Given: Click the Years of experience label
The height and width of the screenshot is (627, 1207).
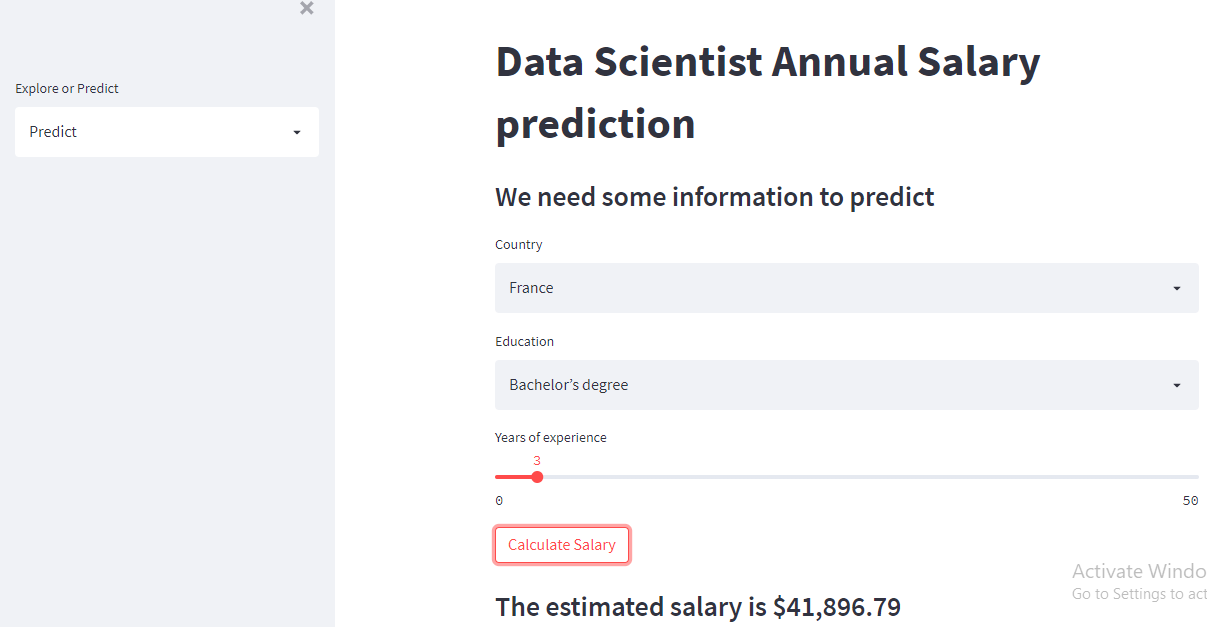Looking at the screenshot, I should click(550, 437).
